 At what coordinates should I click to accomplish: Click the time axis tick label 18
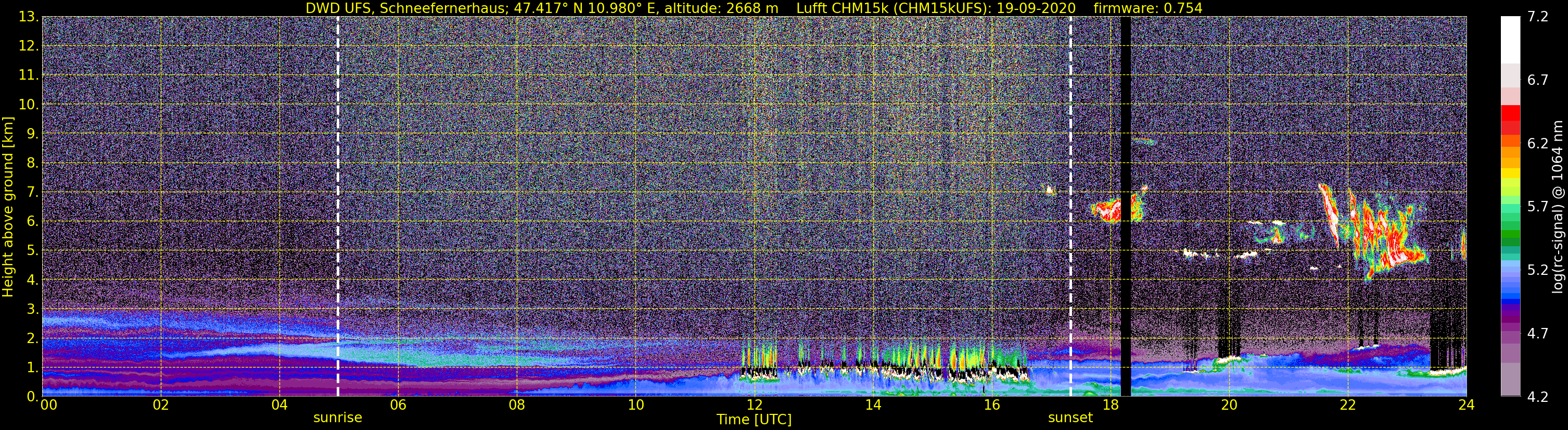[1110, 405]
